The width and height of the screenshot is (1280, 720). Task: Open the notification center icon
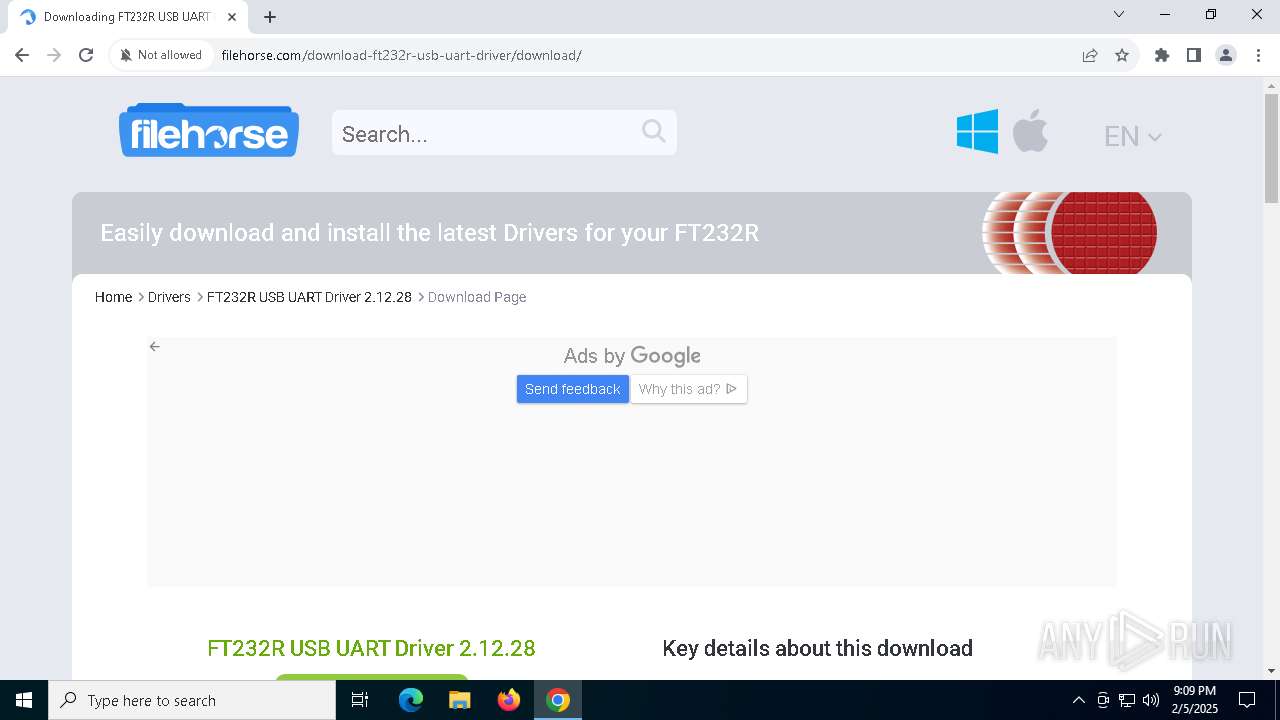click(x=1247, y=700)
